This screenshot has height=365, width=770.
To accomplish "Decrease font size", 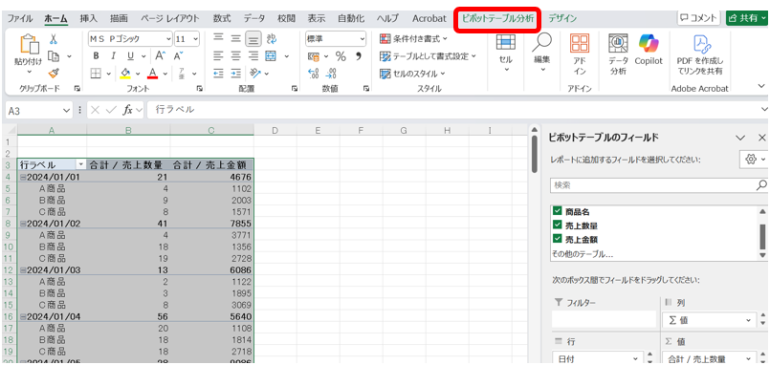I will pos(178,56).
